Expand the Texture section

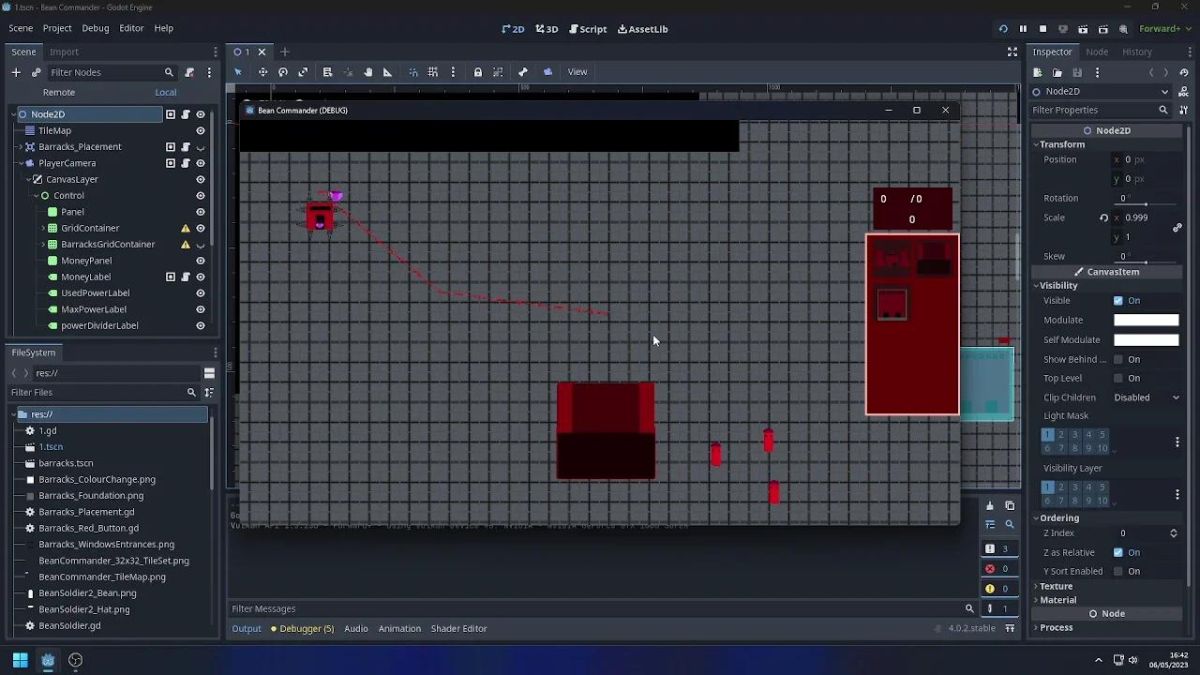(1056, 586)
